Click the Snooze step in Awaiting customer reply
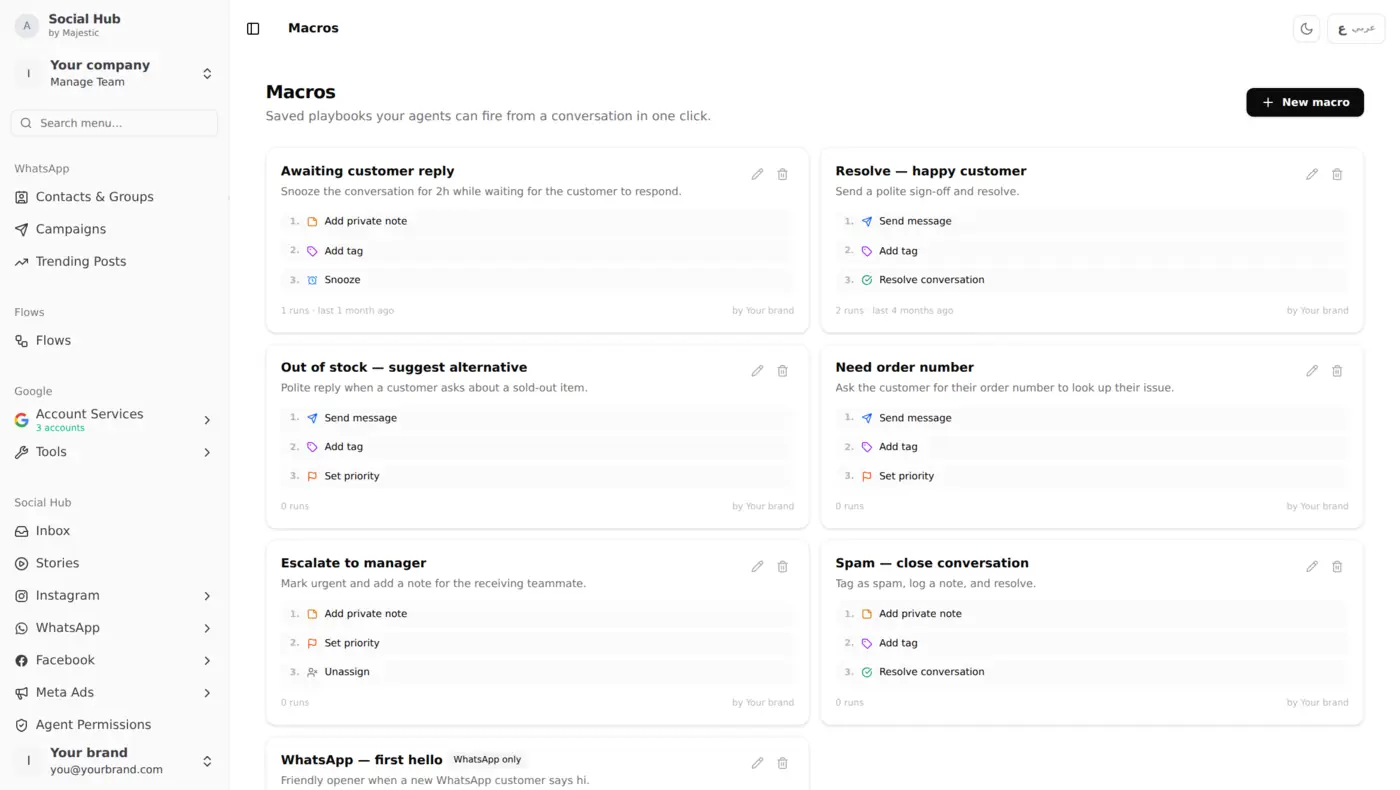The image size is (1400, 790). (x=538, y=280)
